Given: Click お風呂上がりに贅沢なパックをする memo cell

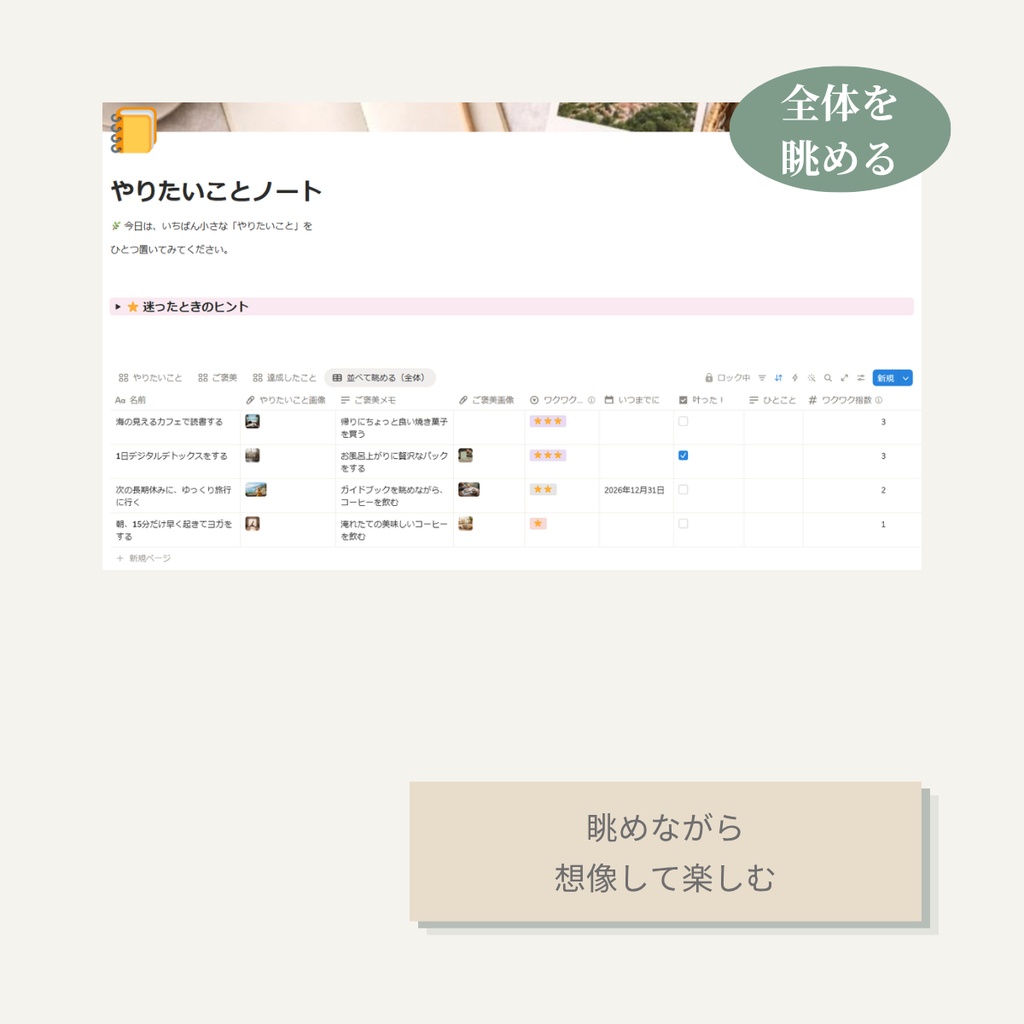Looking at the screenshot, I should pyautogui.click(x=394, y=462).
